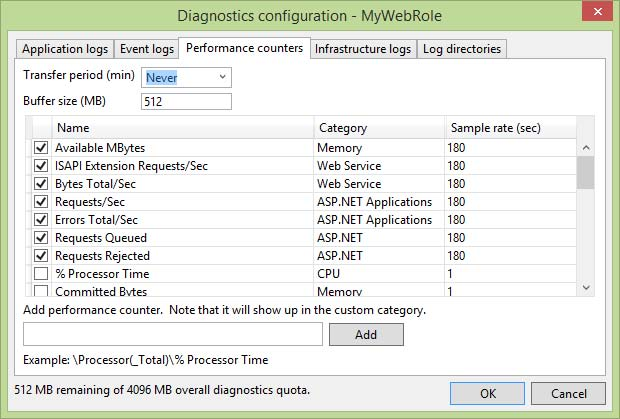
Task: Toggle the Errors Total/Sec checkbox
Action: click(x=41, y=220)
